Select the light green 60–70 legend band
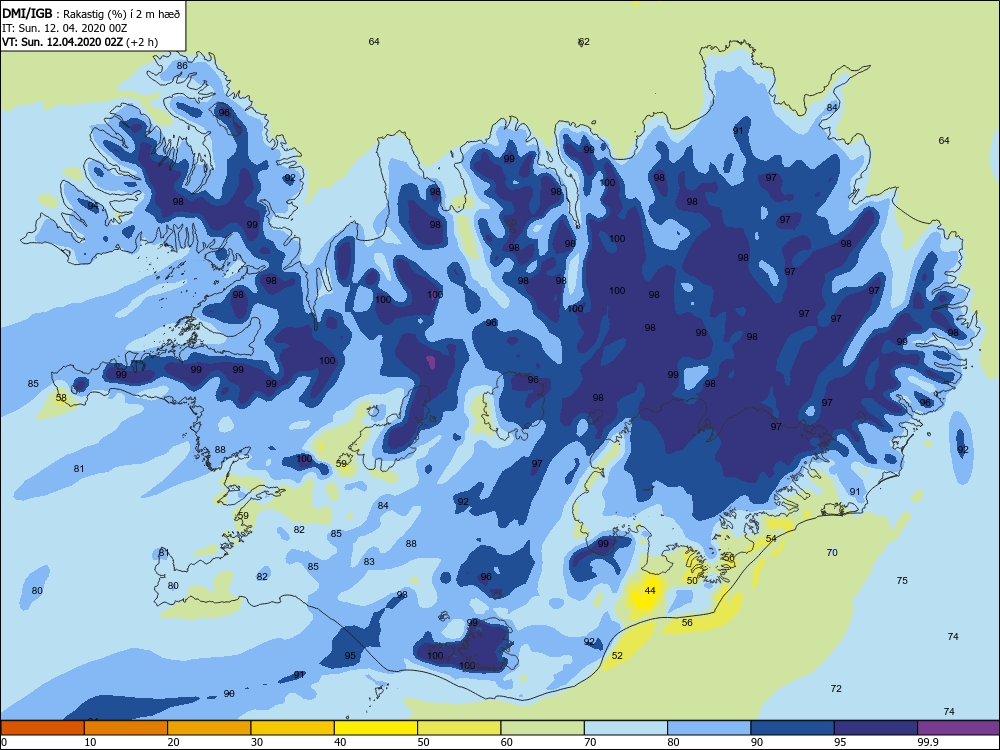1000x750 pixels. point(543,728)
